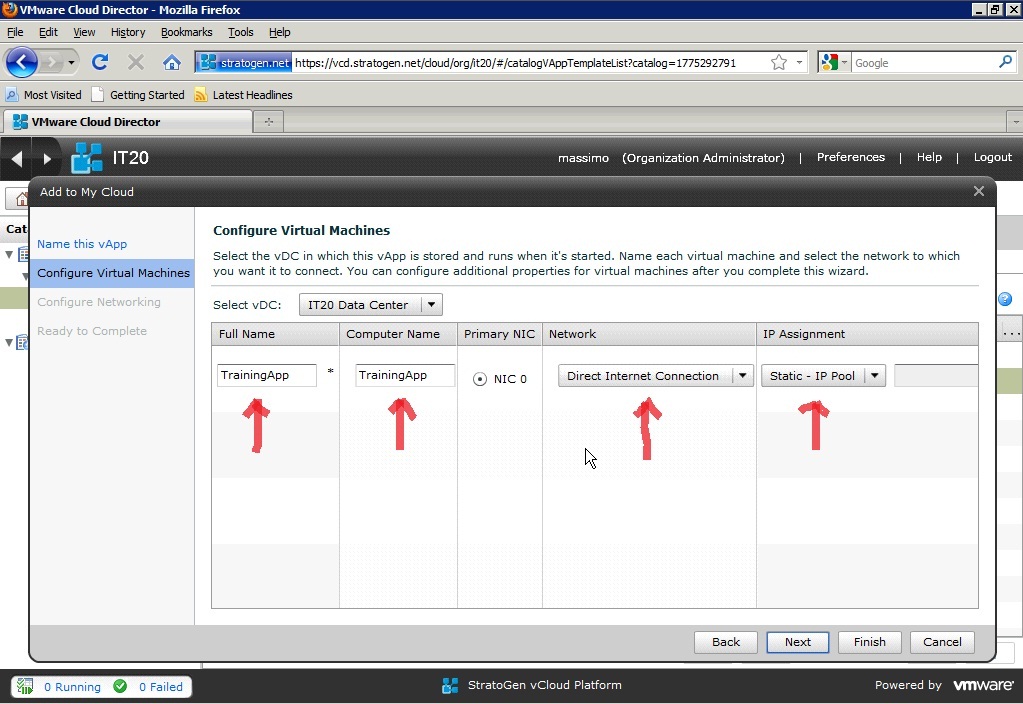The image size is (1023, 704).
Task: Open the vCloud Director Help link
Action: click(x=929, y=157)
